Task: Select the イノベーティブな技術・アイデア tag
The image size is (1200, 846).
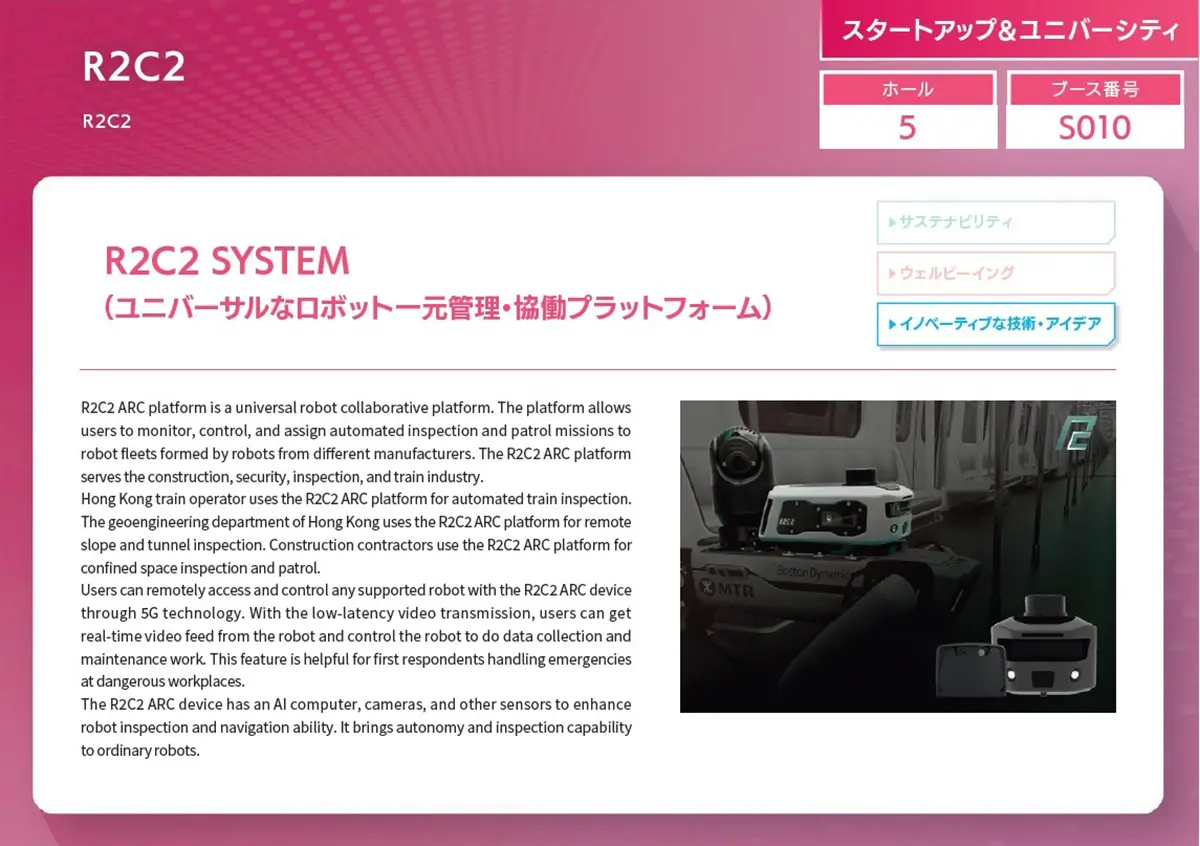Action: point(995,324)
